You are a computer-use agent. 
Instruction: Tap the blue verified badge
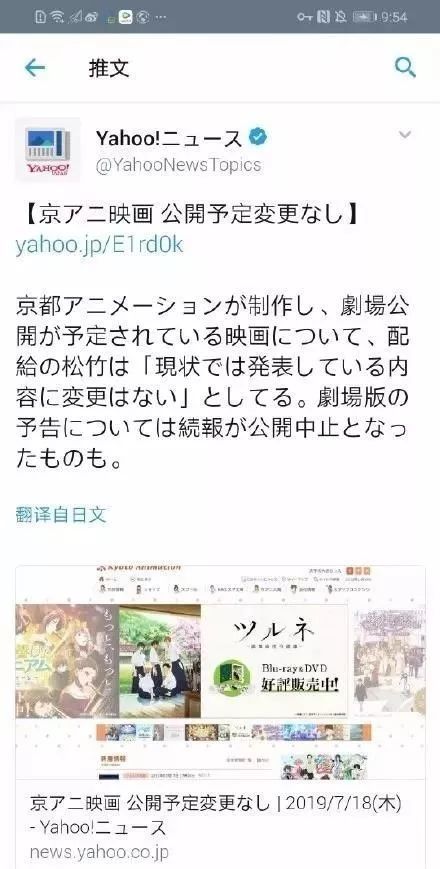(x=257, y=137)
